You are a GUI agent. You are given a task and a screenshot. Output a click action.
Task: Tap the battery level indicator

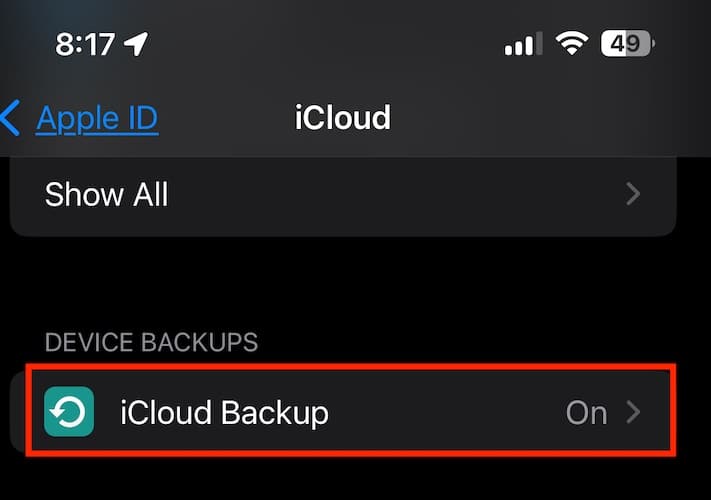(625, 44)
